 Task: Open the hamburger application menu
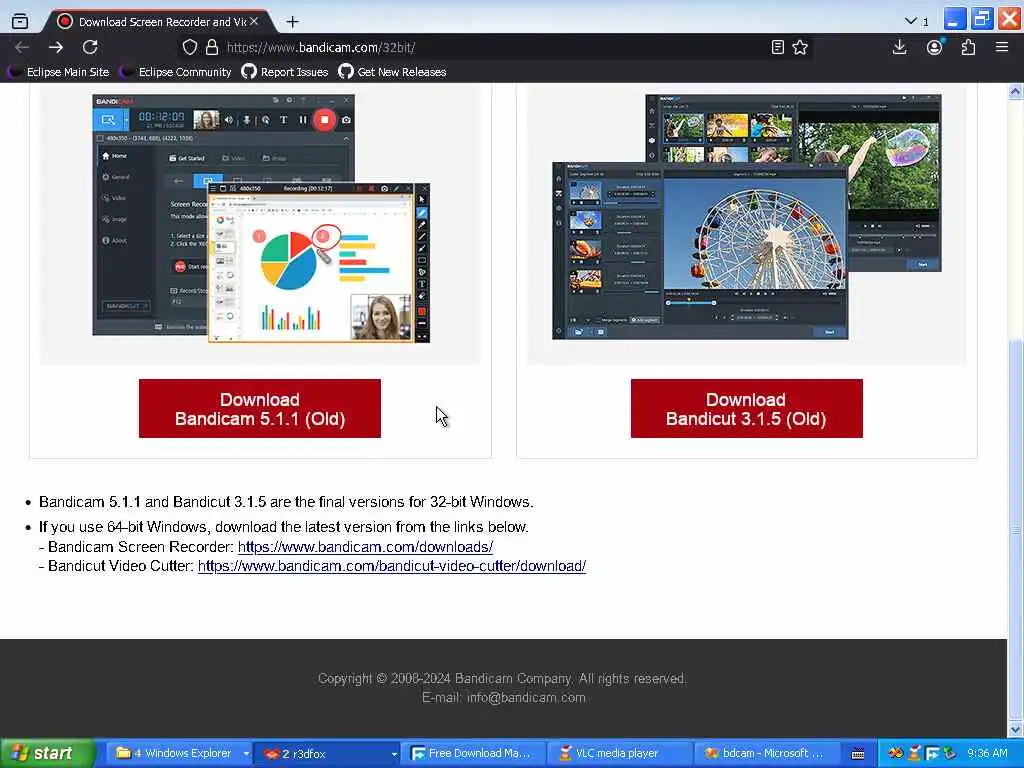[x=1002, y=47]
